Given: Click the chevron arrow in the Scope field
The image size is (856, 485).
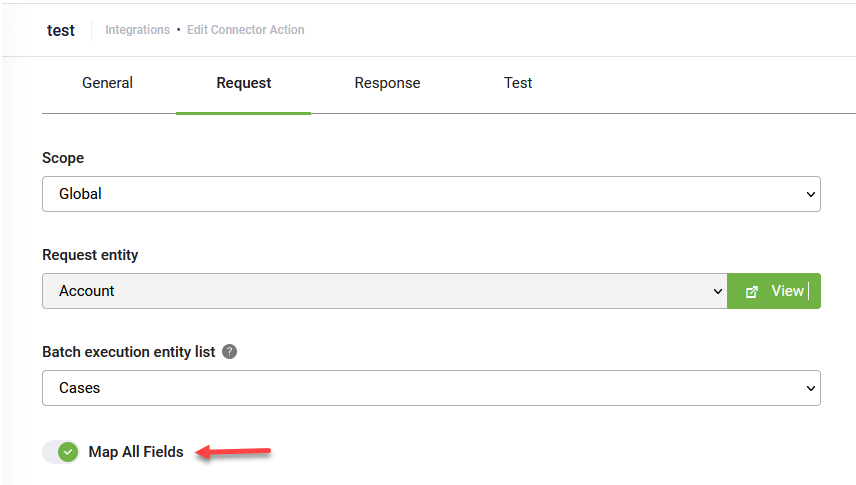Looking at the screenshot, I should 810,194.
